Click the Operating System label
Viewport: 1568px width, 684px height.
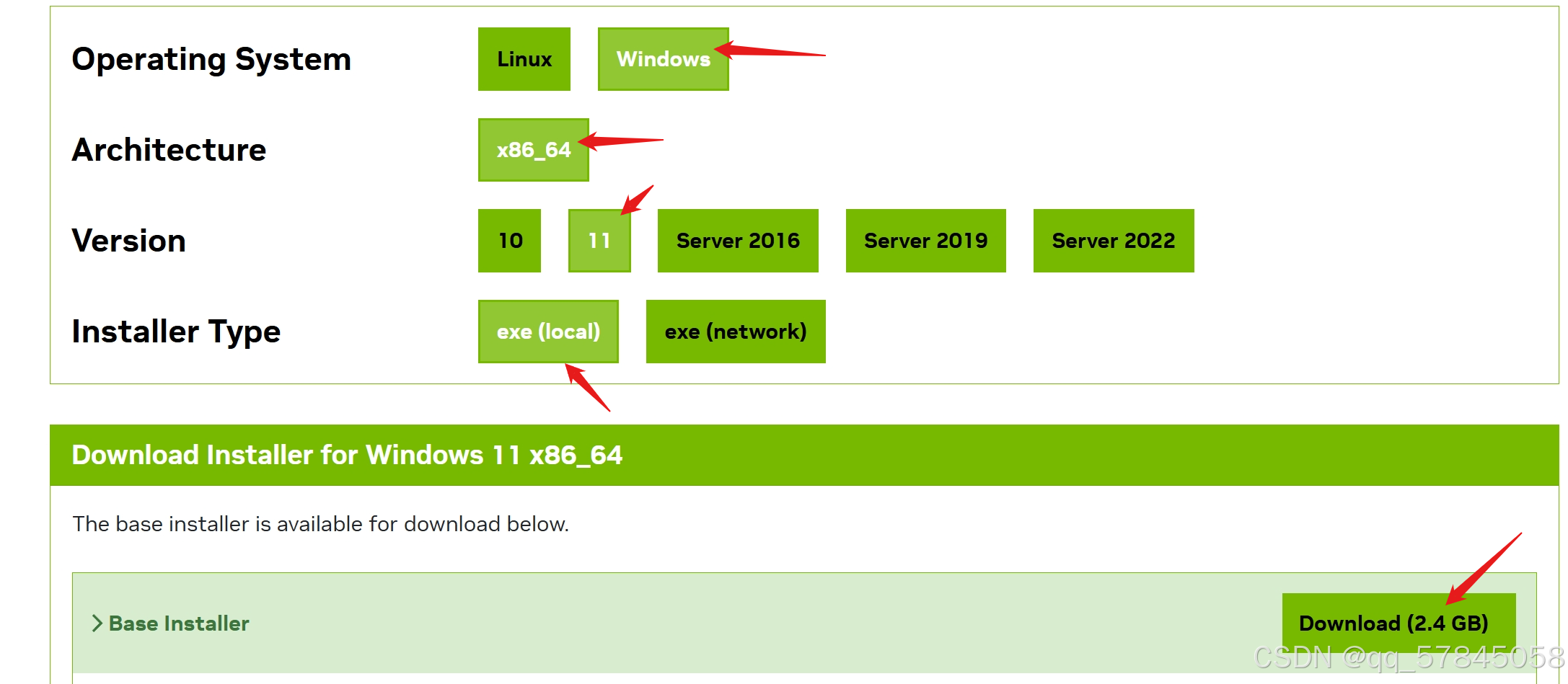click(211, 59)
